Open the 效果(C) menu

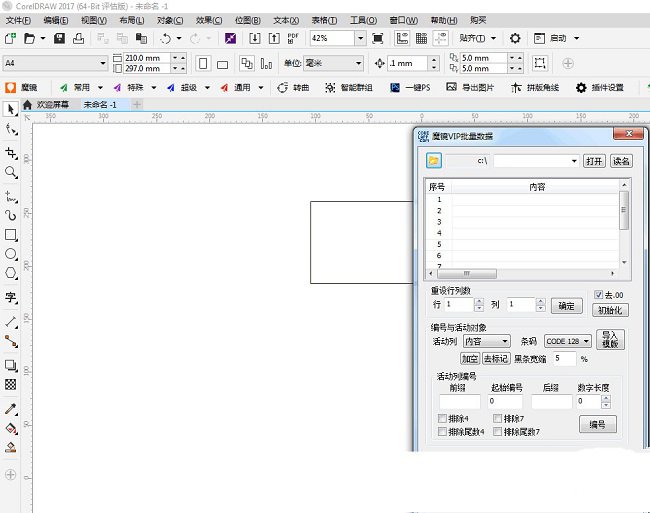click(209, 20)
